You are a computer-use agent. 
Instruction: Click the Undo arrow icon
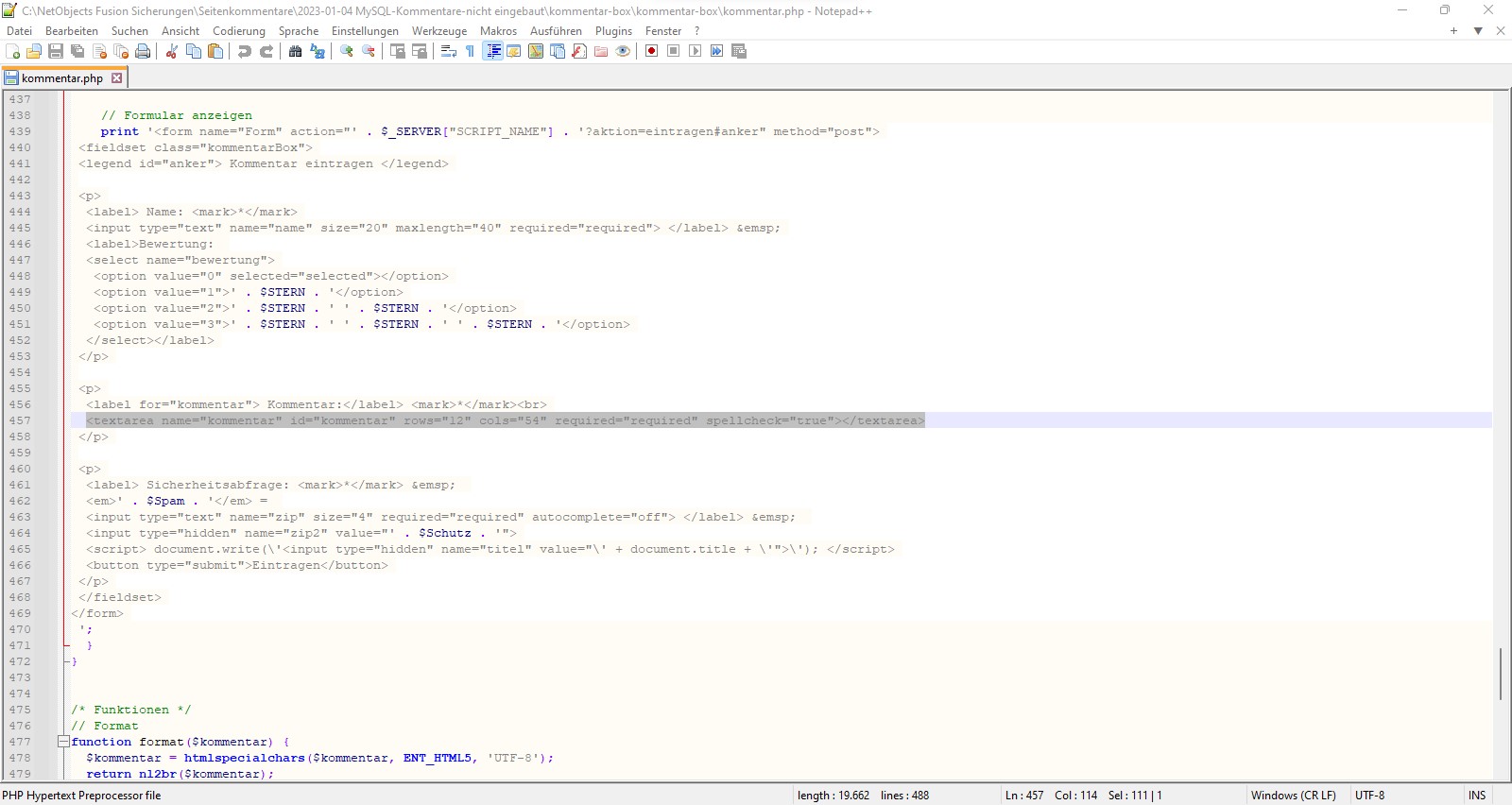(245, 51)
